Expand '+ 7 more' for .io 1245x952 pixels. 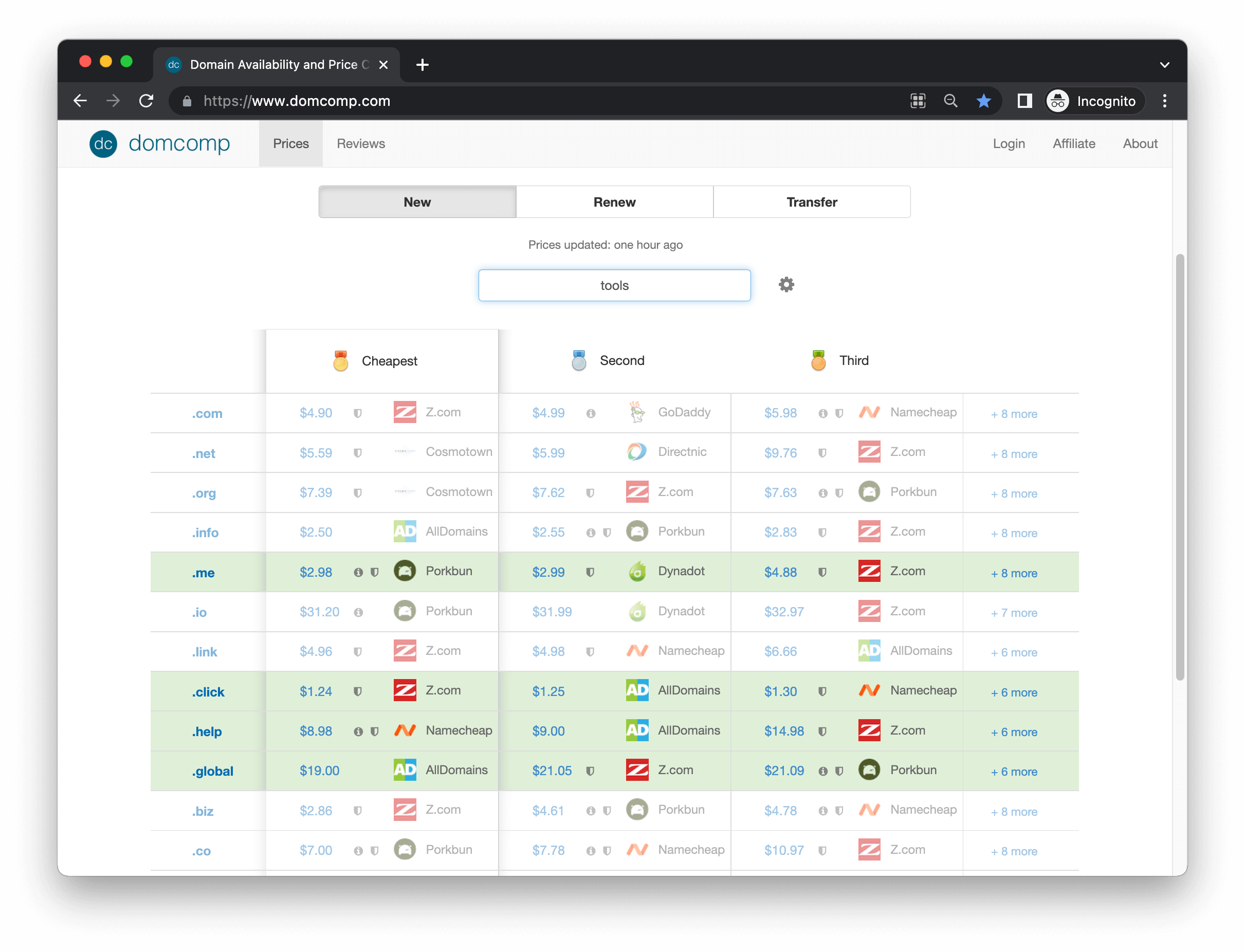point(1014,613)
